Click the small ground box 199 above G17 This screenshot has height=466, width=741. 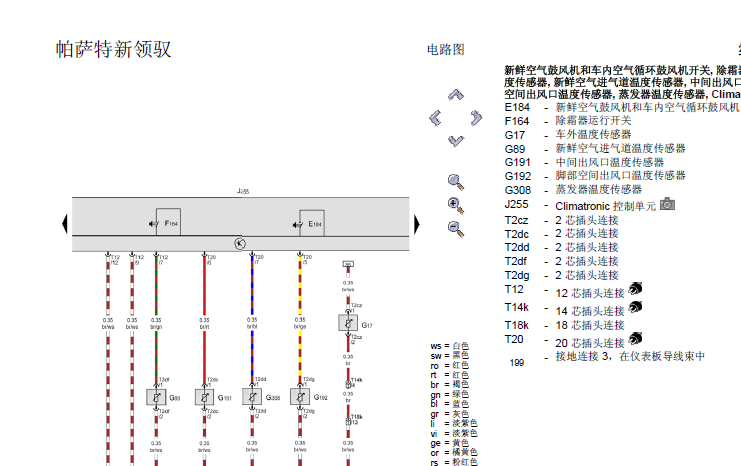pos(348,264)
